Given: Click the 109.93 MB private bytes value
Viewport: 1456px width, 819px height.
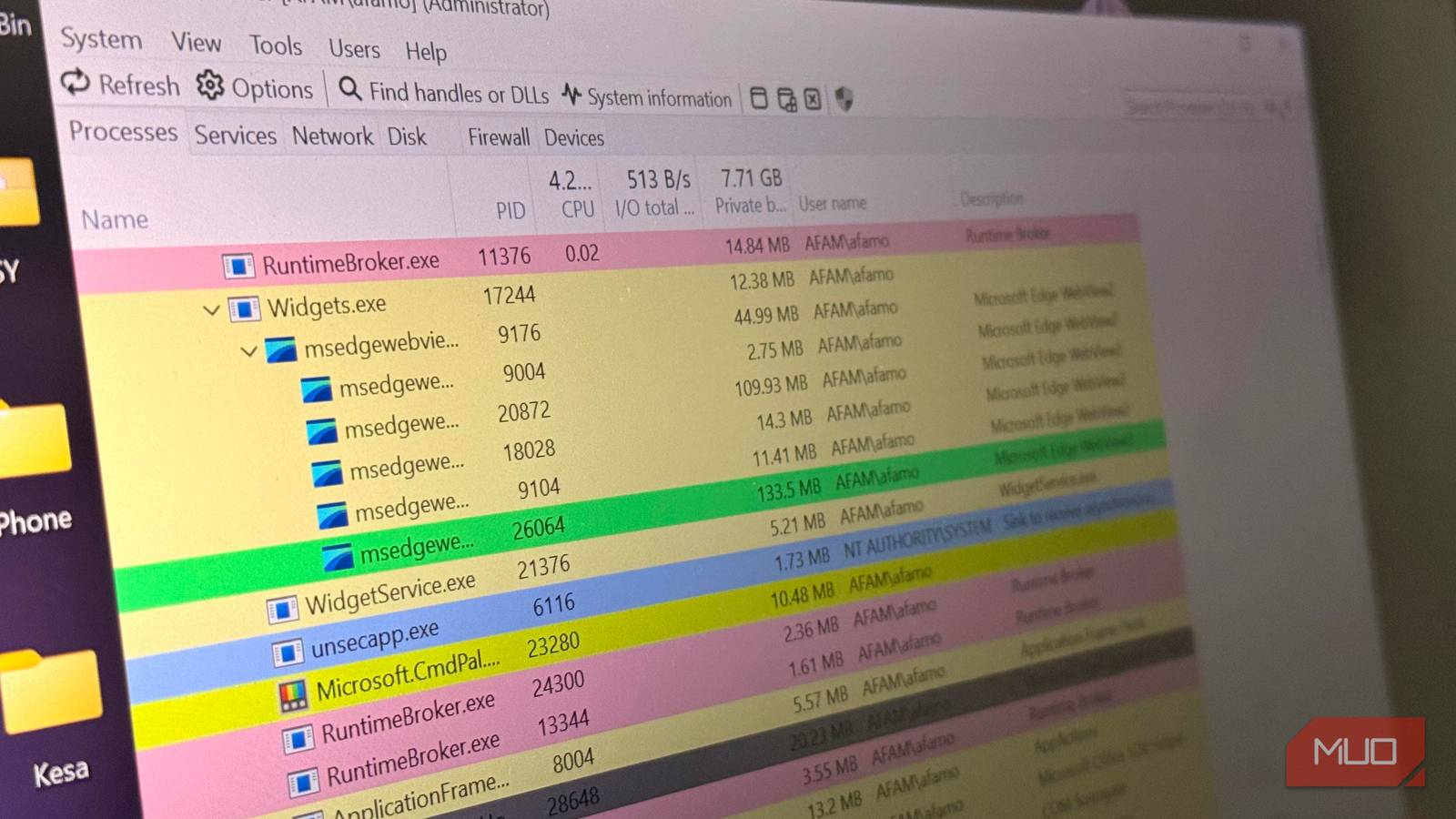Looking at the screenshot, I should [771, 387].
